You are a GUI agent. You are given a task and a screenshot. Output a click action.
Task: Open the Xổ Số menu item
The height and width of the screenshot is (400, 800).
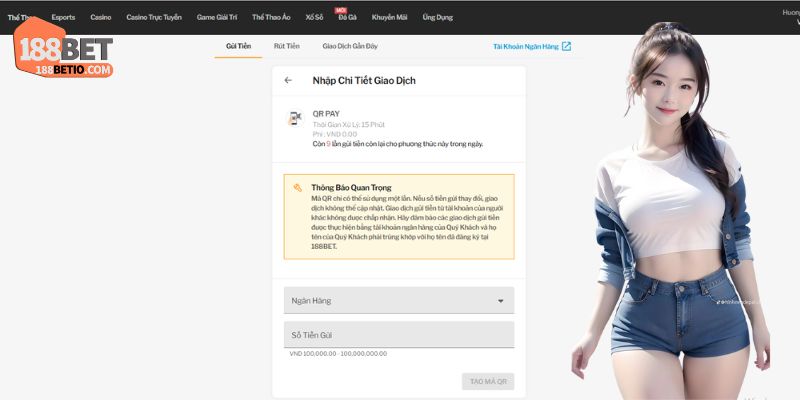314,17
